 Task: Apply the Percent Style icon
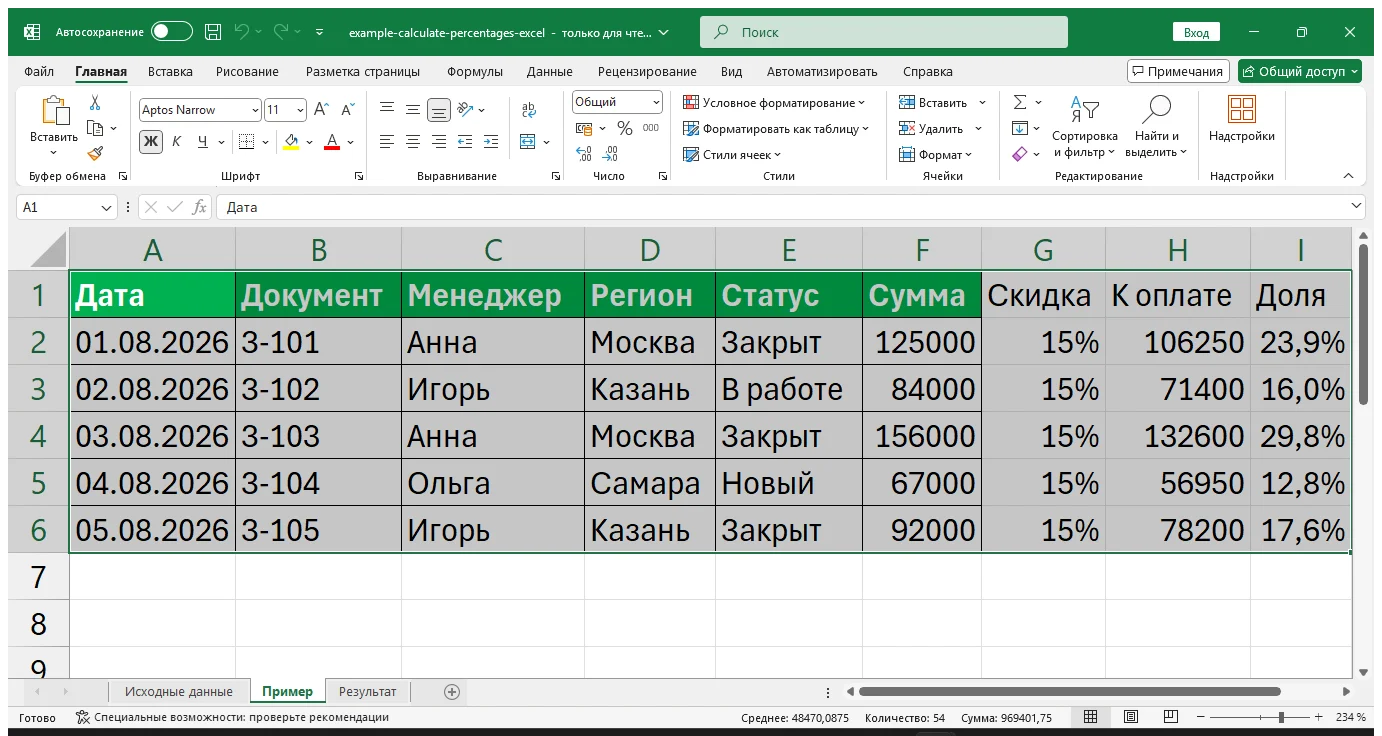[625, 128]
